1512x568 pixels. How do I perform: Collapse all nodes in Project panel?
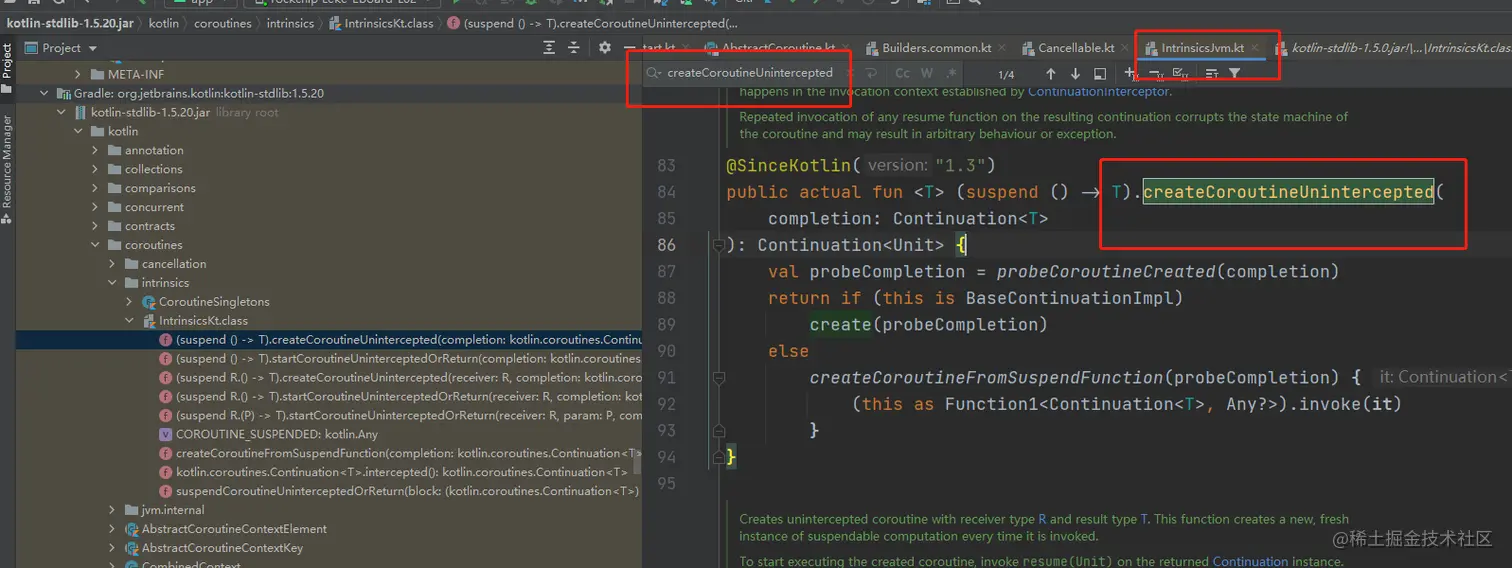(x=574, y=48)
